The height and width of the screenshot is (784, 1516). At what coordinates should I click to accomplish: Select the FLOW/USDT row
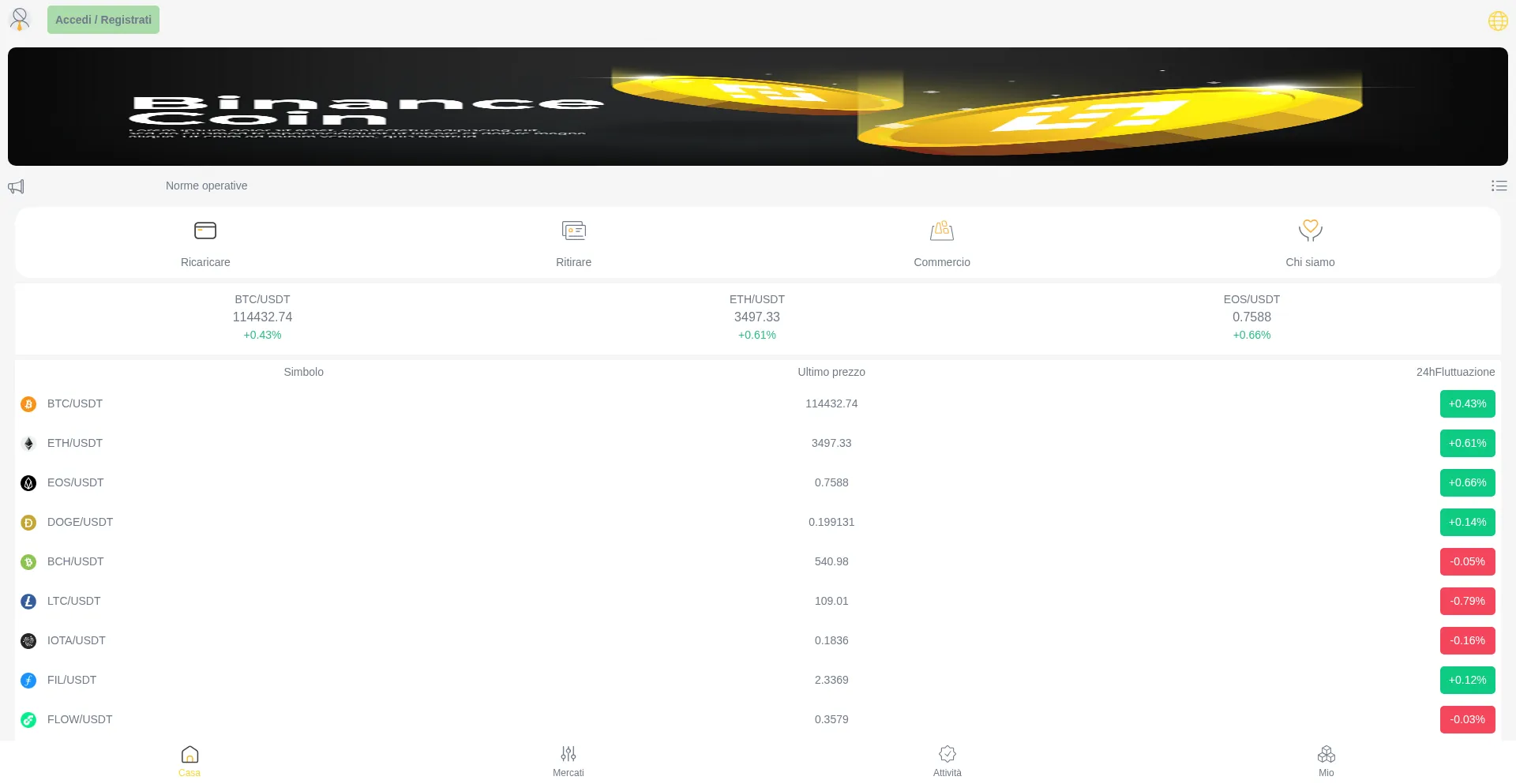tap(758, 719)
